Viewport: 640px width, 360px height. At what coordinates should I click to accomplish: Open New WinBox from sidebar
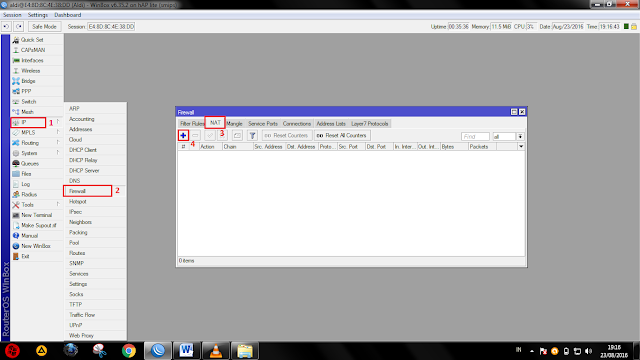tap(36, 246)
